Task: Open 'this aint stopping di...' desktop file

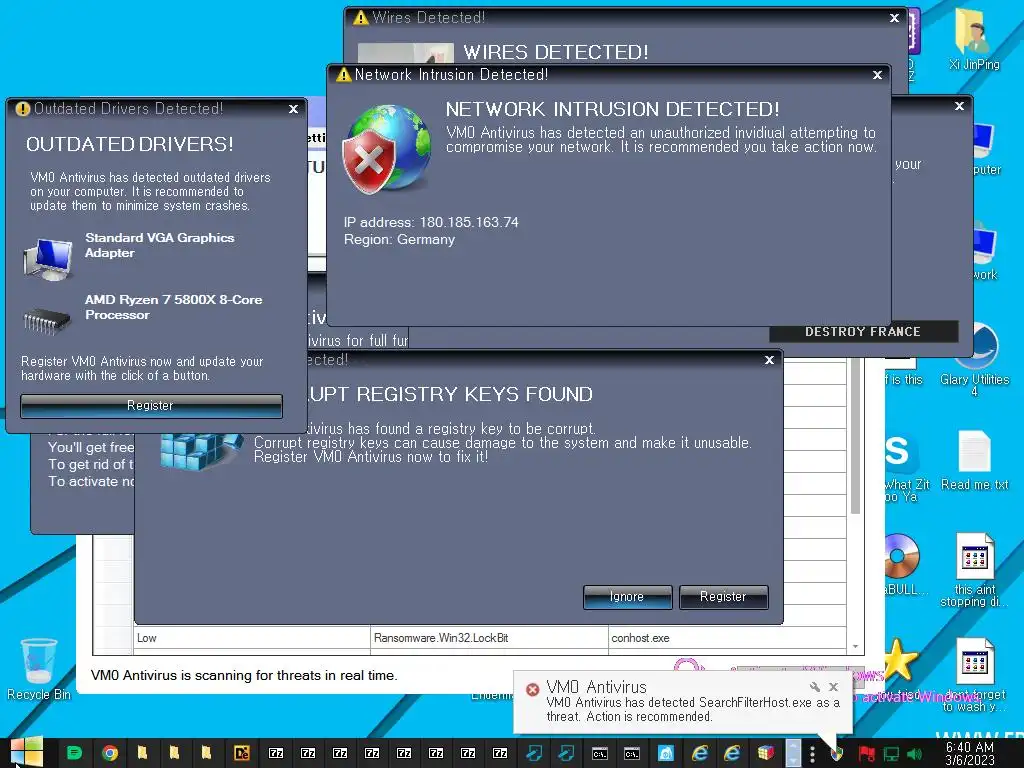Action: pyautogui.click(x=974, y=569)
